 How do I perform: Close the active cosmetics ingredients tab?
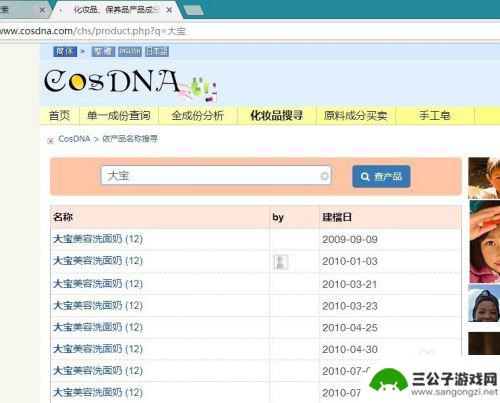(169, 10)
